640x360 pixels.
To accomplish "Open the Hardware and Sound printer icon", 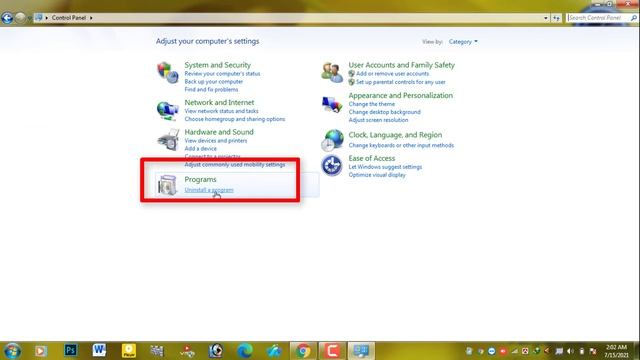I will (168, 139).
